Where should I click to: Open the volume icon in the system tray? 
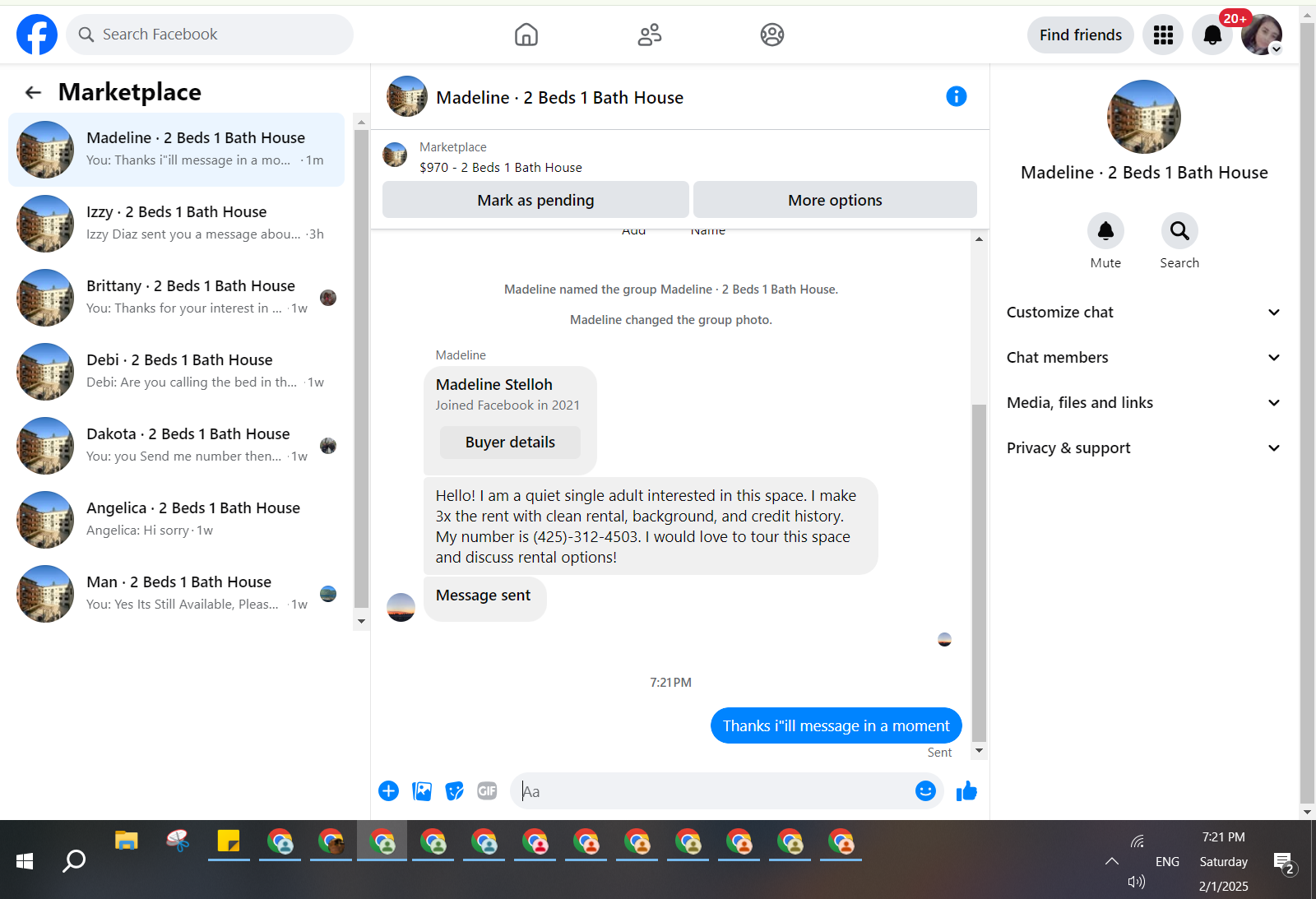coord(1137,882)
